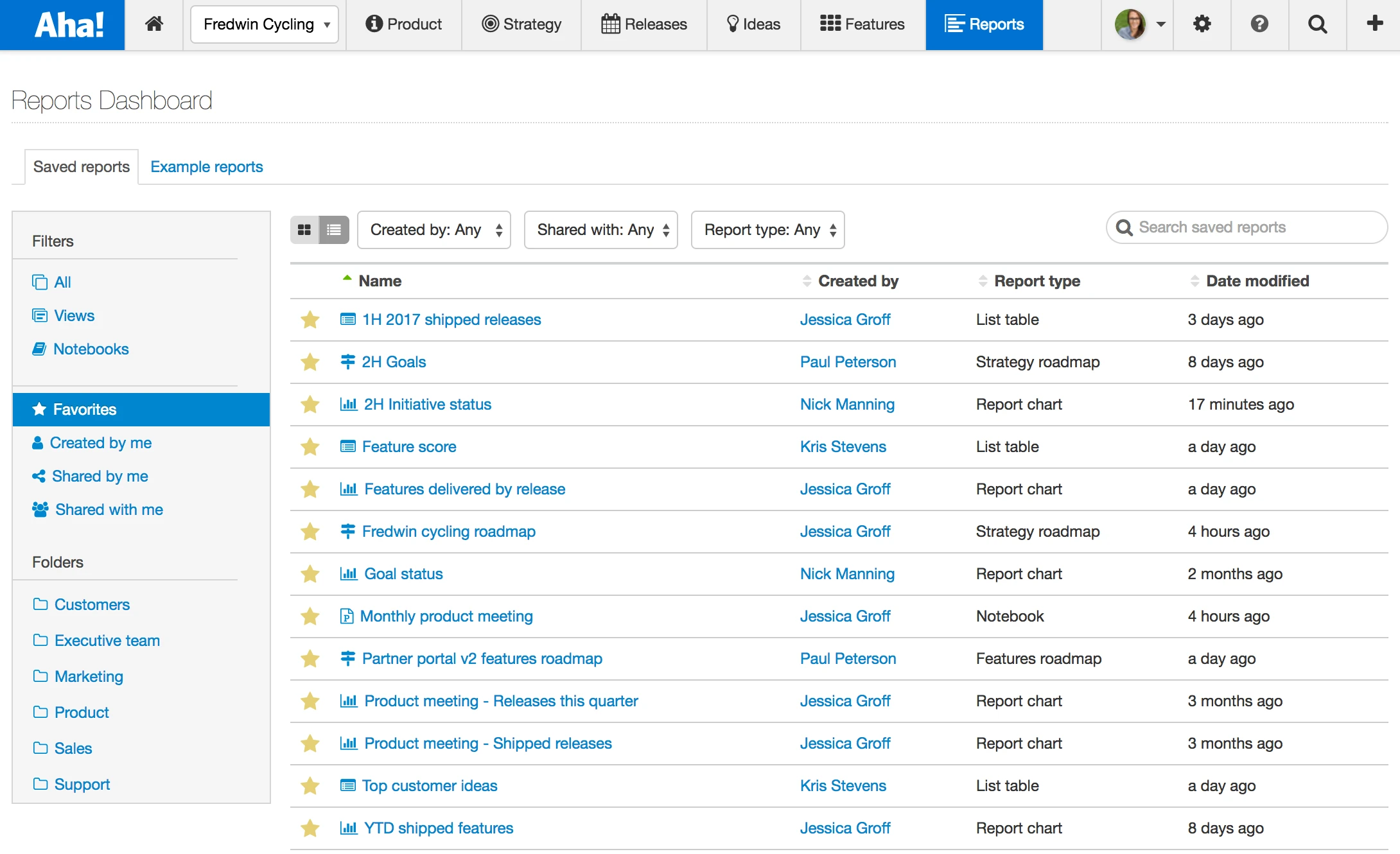Image resolution: width=1400 pixels, height=854 pixels.
Task: Select the Executive team folder
Action: coord(107,641)
